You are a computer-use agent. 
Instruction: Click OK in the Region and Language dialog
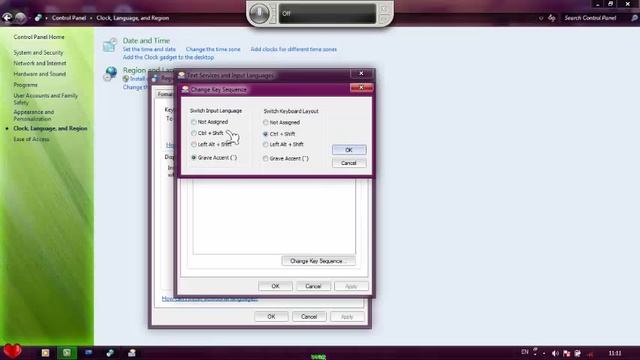[271, 316]
